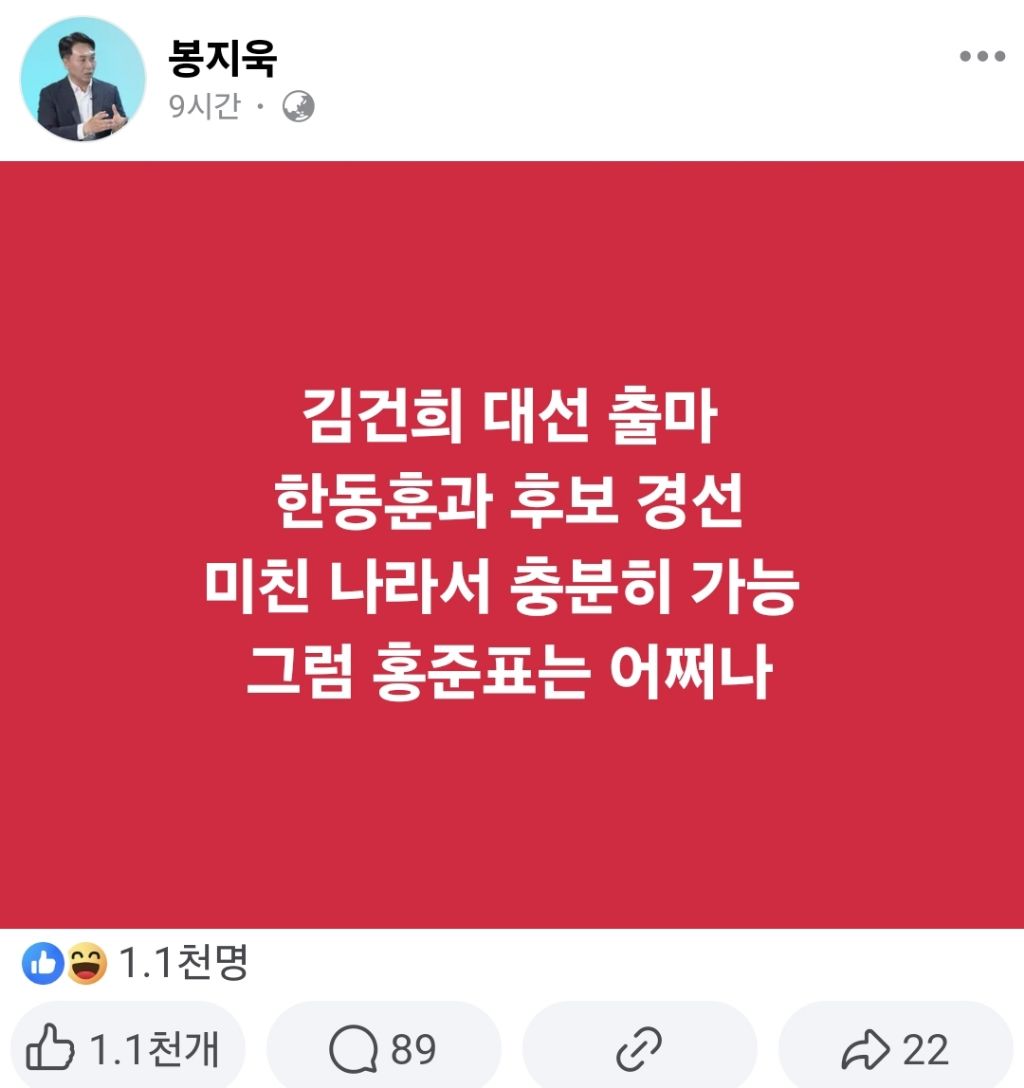
Task: Click the laughing face reaction icon
Action: [x=86, y=963]
